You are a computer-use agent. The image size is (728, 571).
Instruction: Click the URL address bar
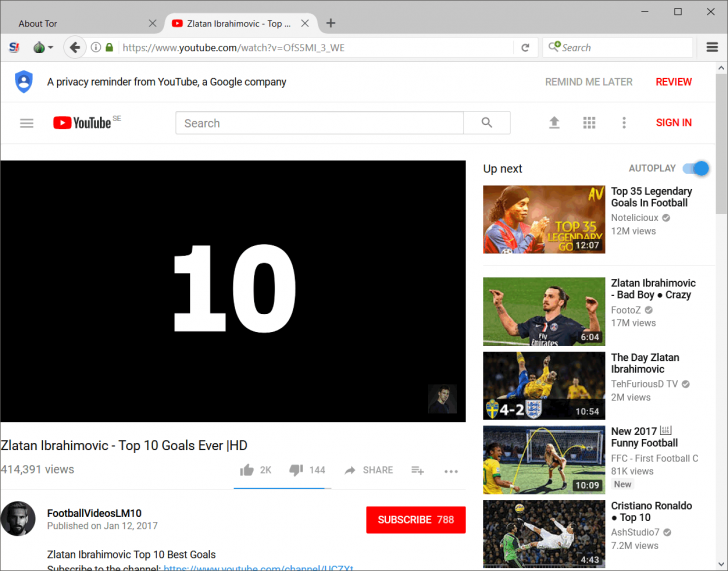tap(316, 47)
